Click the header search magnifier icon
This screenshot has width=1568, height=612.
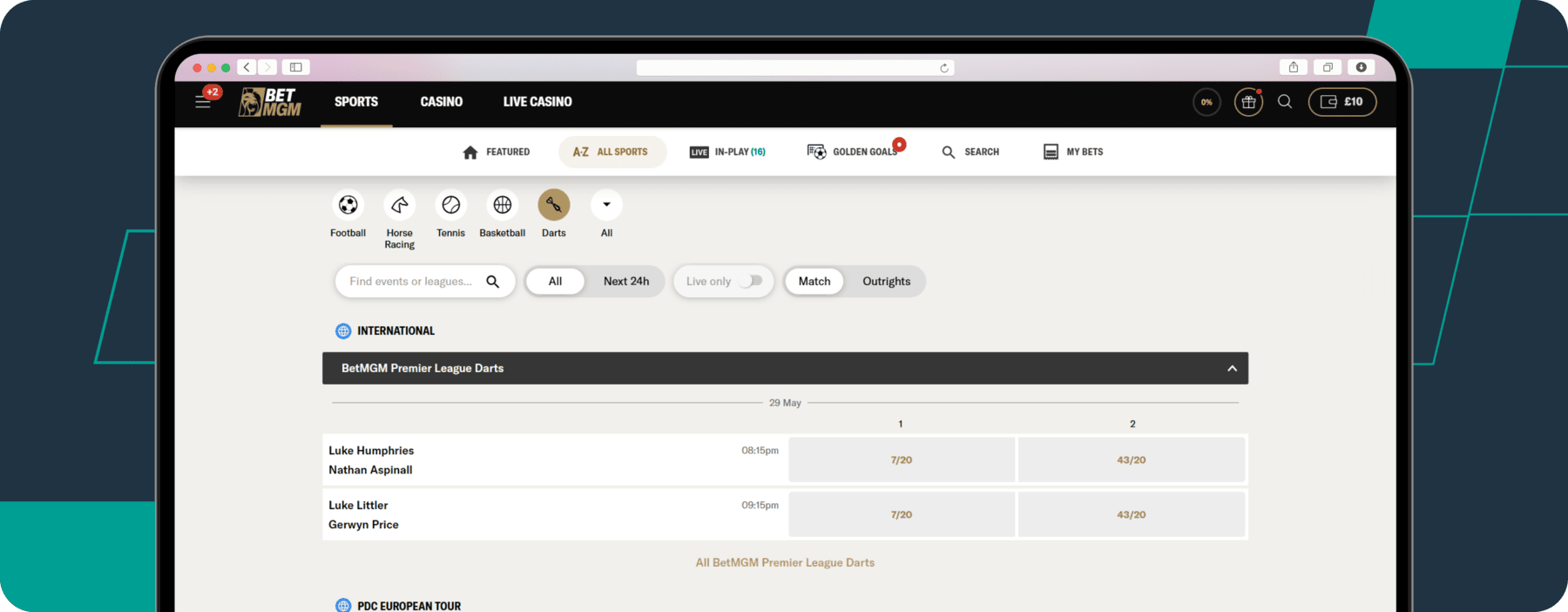coord(1285,102)
